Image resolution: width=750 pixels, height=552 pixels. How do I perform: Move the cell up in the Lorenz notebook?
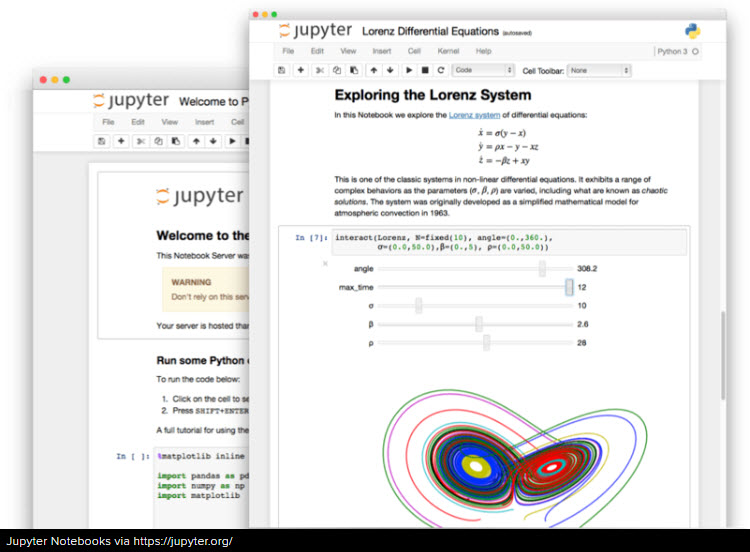point(373,70)
